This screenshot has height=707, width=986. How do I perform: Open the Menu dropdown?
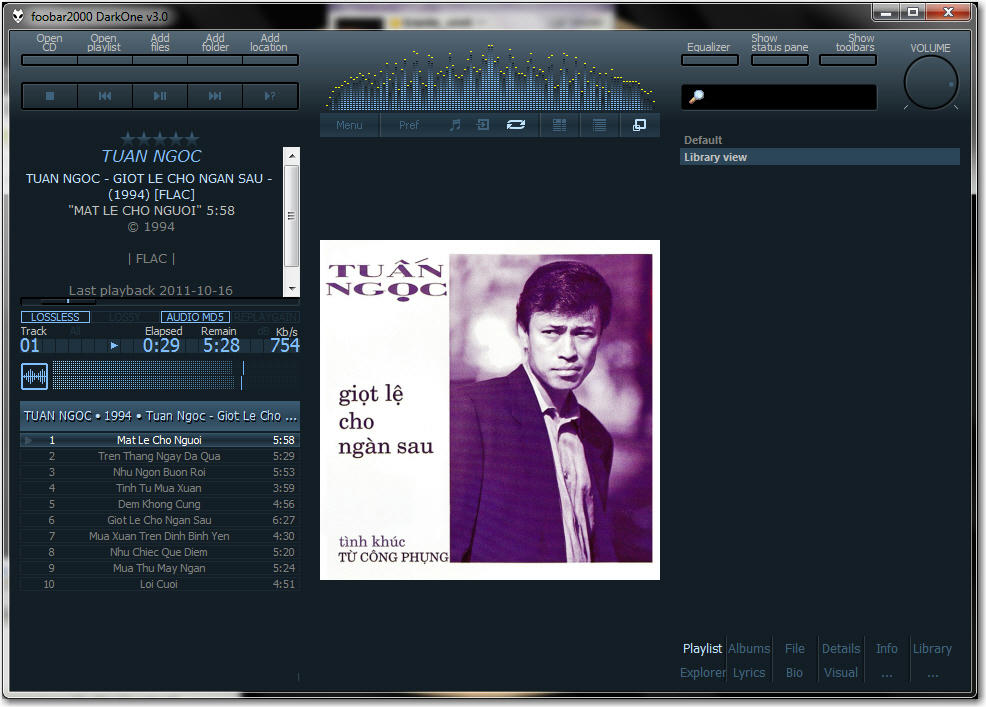click(x=349, y=125)
